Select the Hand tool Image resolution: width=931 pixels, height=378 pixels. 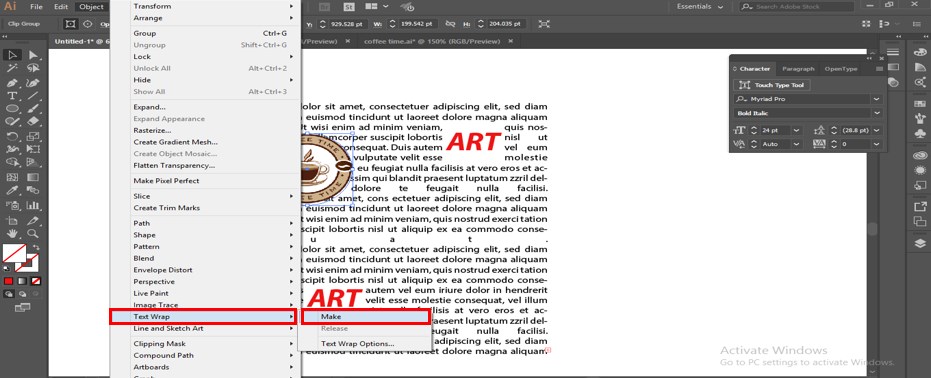coord(12,233)
